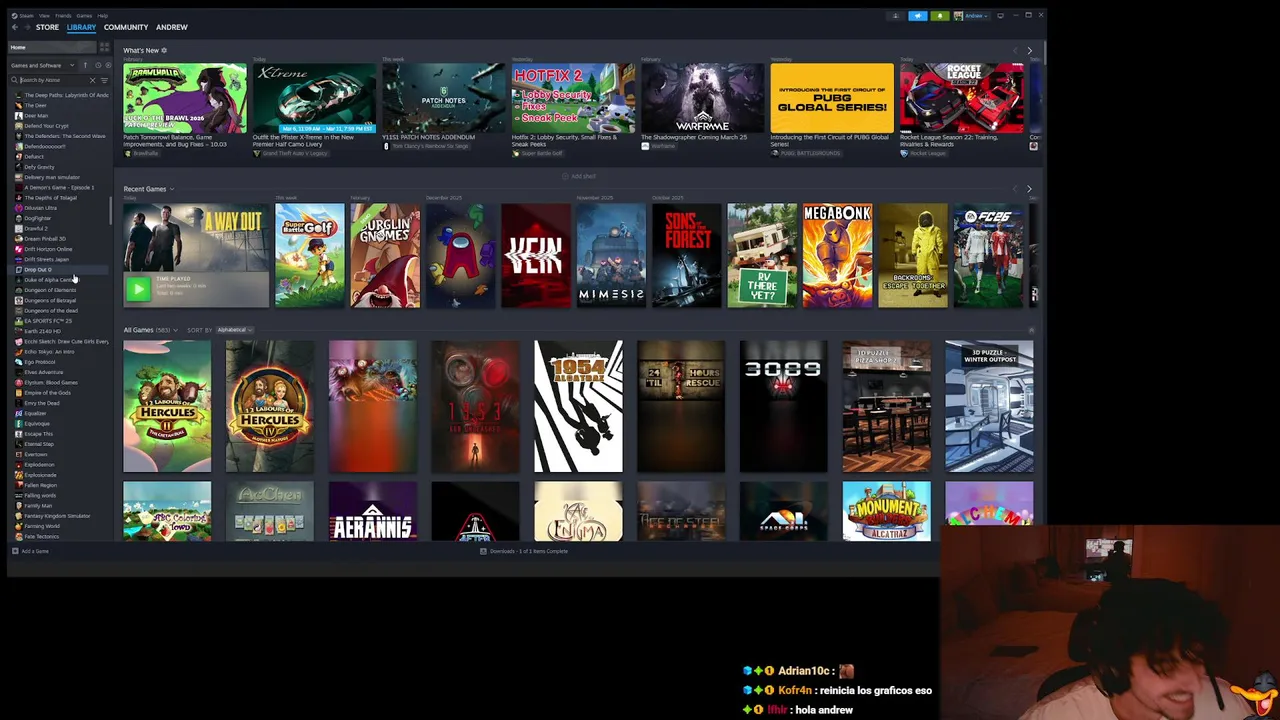
Task: Open the Andrew account dropdown
Action: (977, 16)
